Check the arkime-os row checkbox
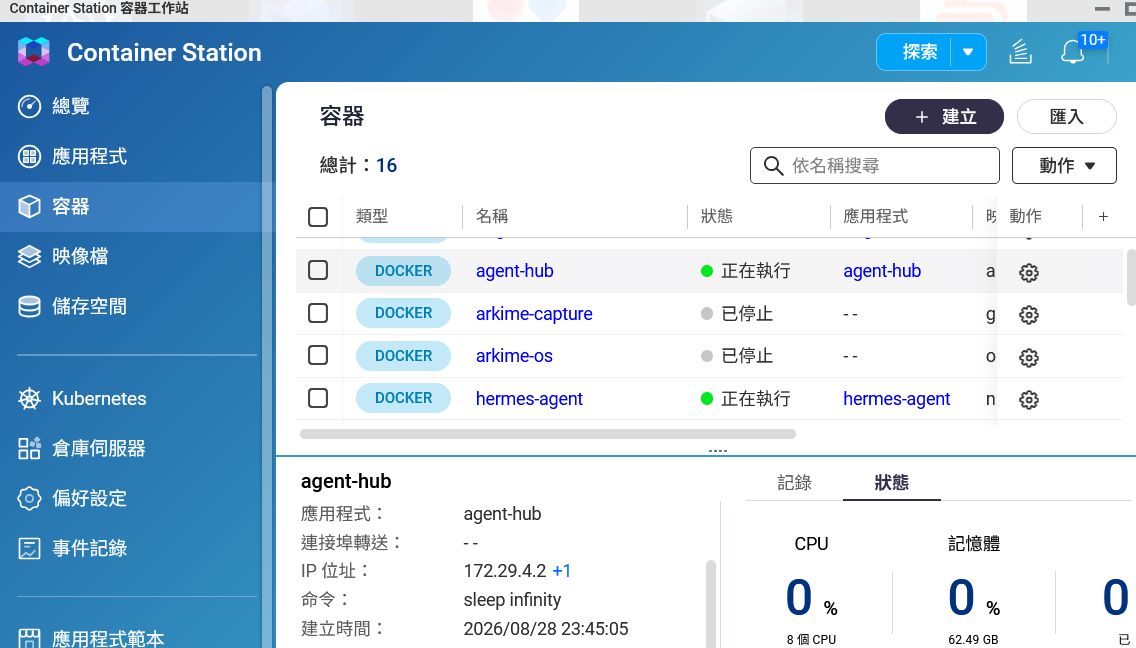Viewport: 1136px width, 648px height. pos(318,355)
